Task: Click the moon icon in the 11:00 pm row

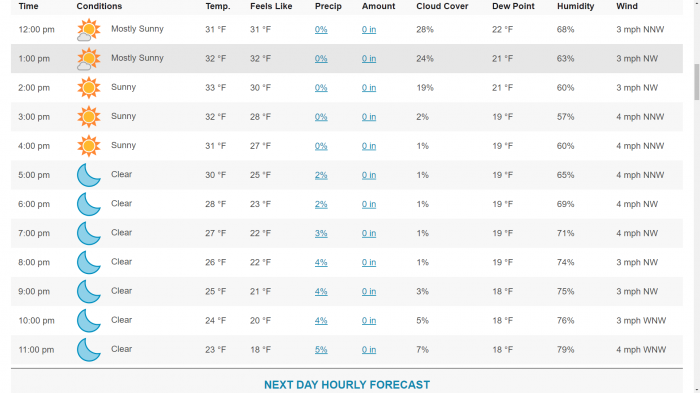Action: [88, 349]
